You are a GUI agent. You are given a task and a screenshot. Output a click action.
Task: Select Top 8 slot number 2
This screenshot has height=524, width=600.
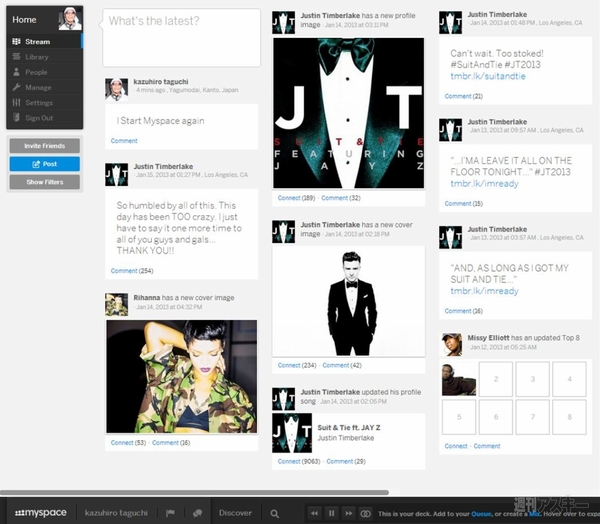pos(496,379)
